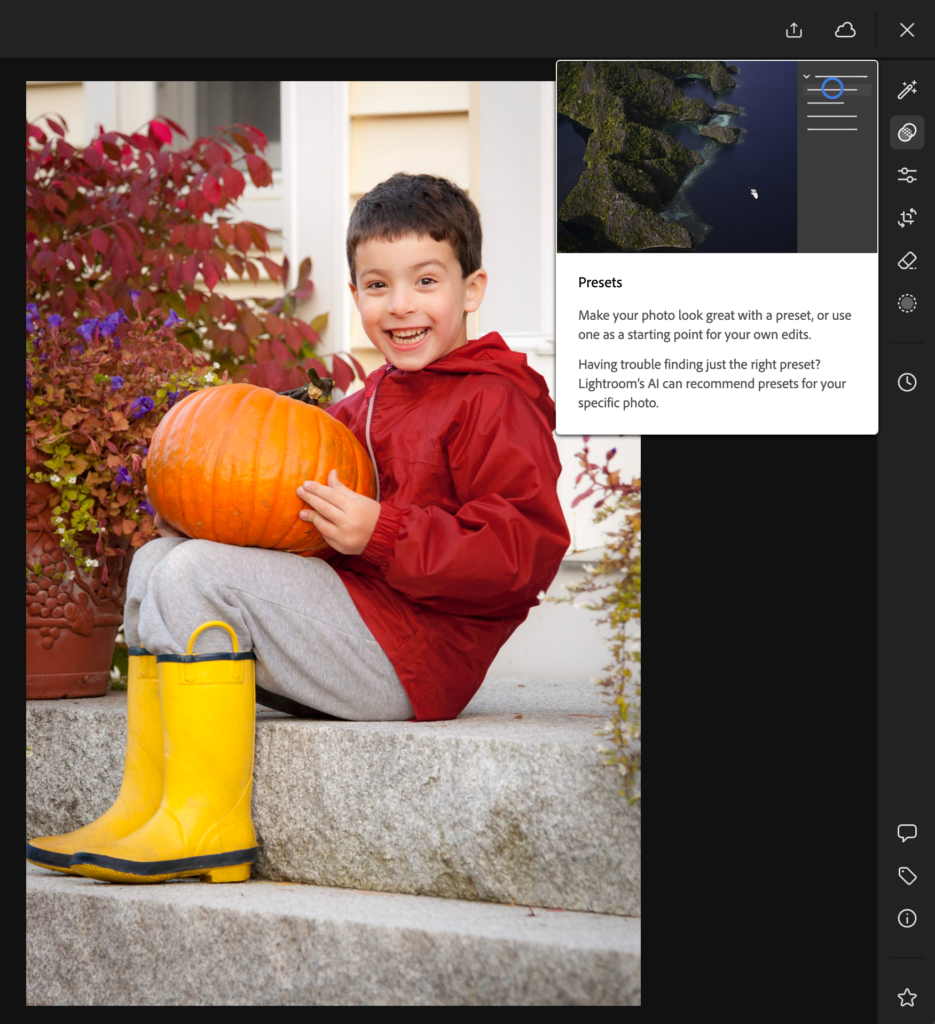Click text "Having trouble finding just the right preset?"
This screenshot has height=1024, width=935.
(699, 364)
